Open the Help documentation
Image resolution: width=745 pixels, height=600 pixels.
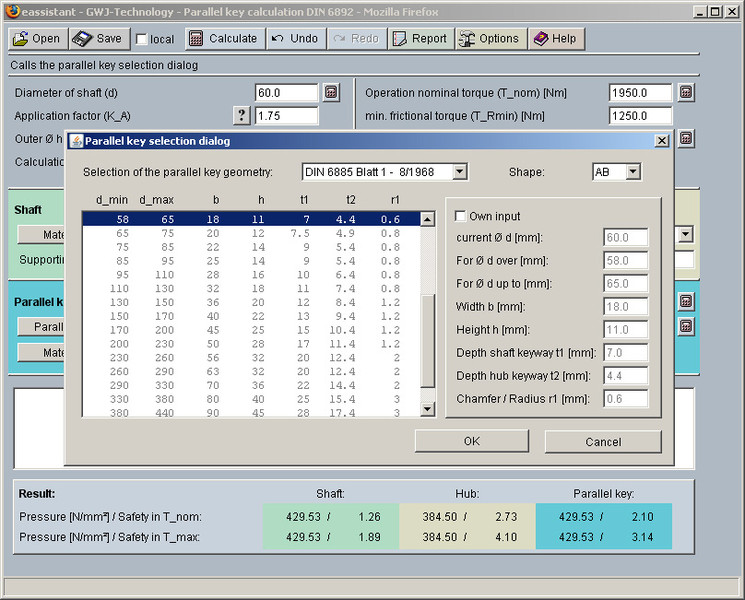[x=554, y=39]
